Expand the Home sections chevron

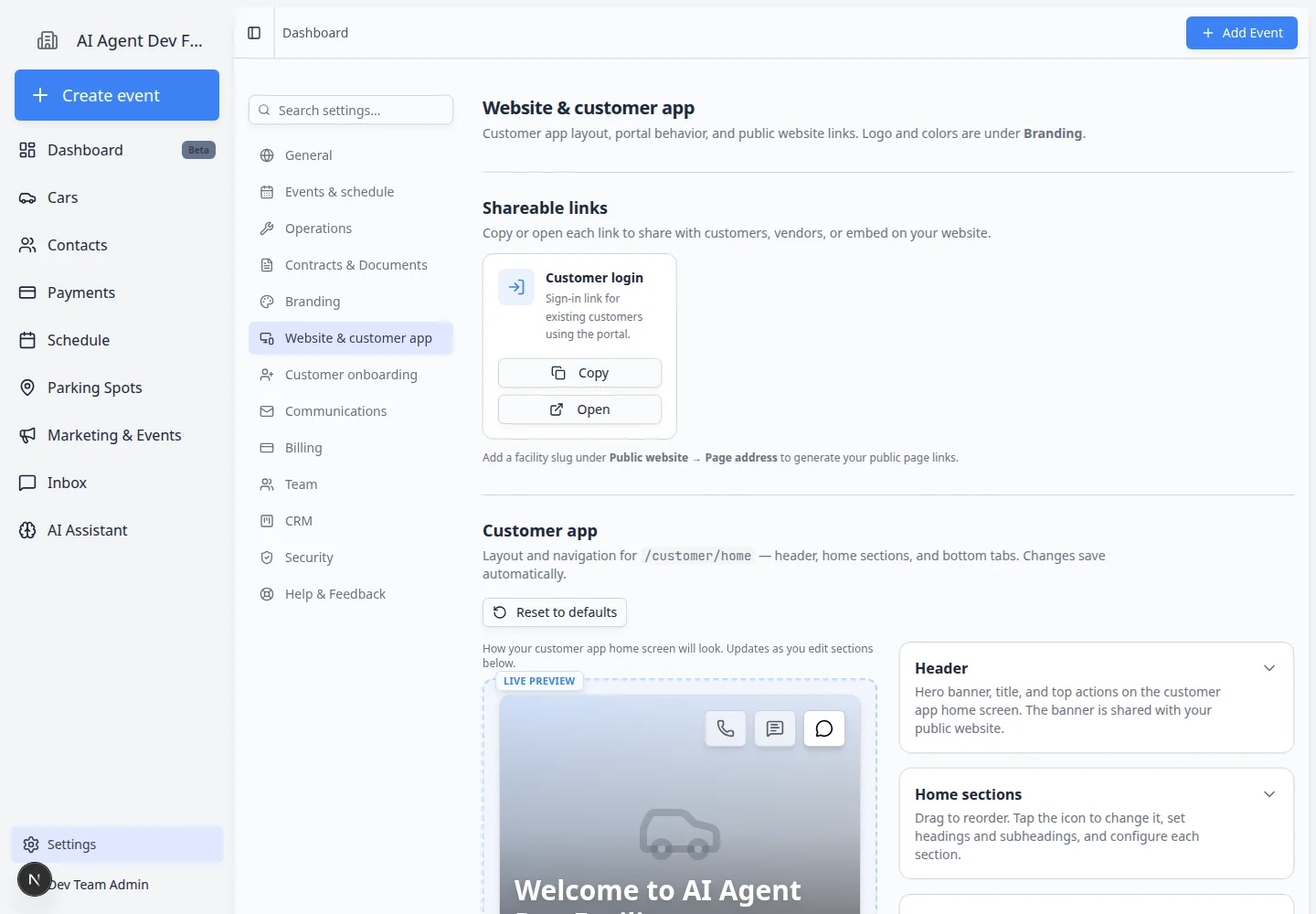point(1269,794)
